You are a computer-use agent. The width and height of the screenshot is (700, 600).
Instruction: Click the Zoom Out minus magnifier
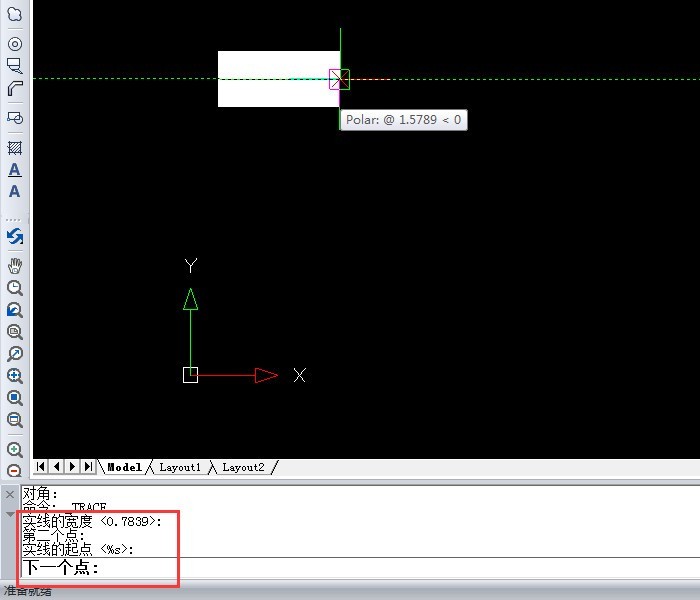point(14,471)
